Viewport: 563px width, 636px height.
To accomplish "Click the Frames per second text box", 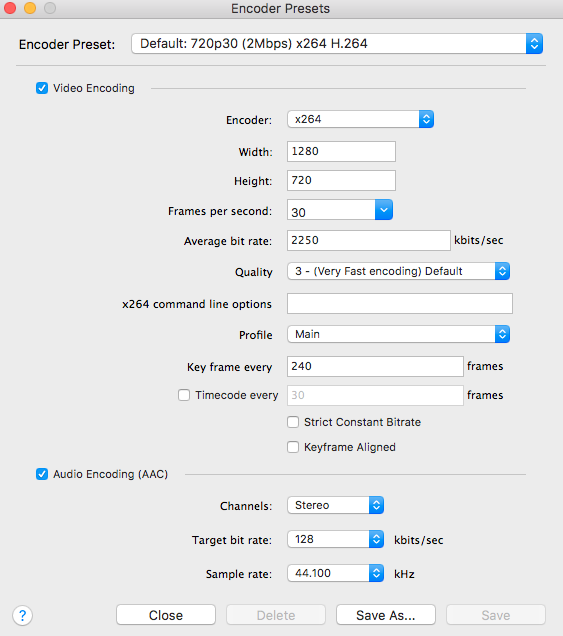I will pos(331,210).
